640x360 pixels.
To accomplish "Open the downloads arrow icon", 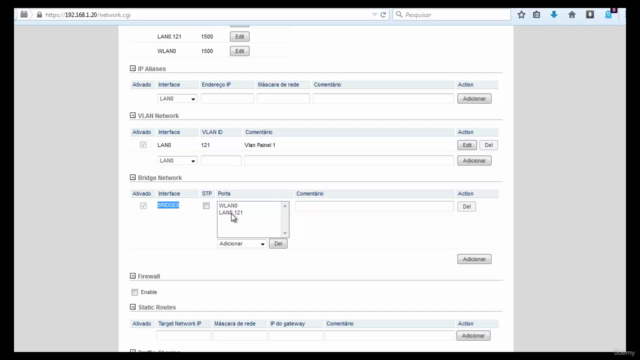I will (554, 15).
